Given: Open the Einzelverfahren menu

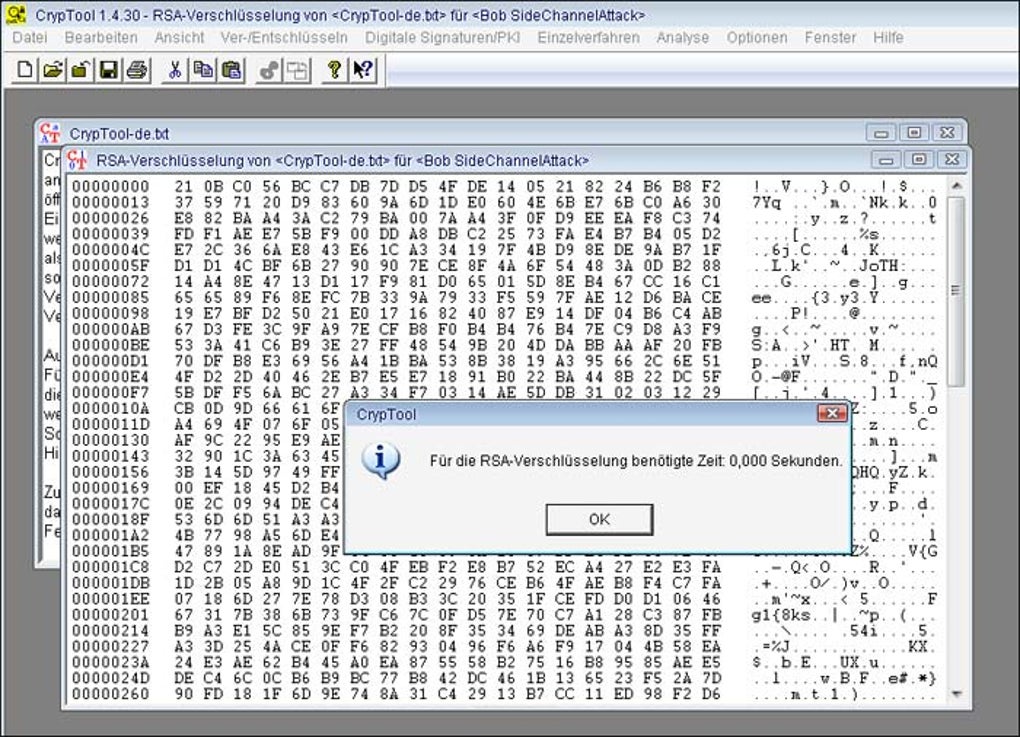Looking at the screenshot, I should coord(588,38).
